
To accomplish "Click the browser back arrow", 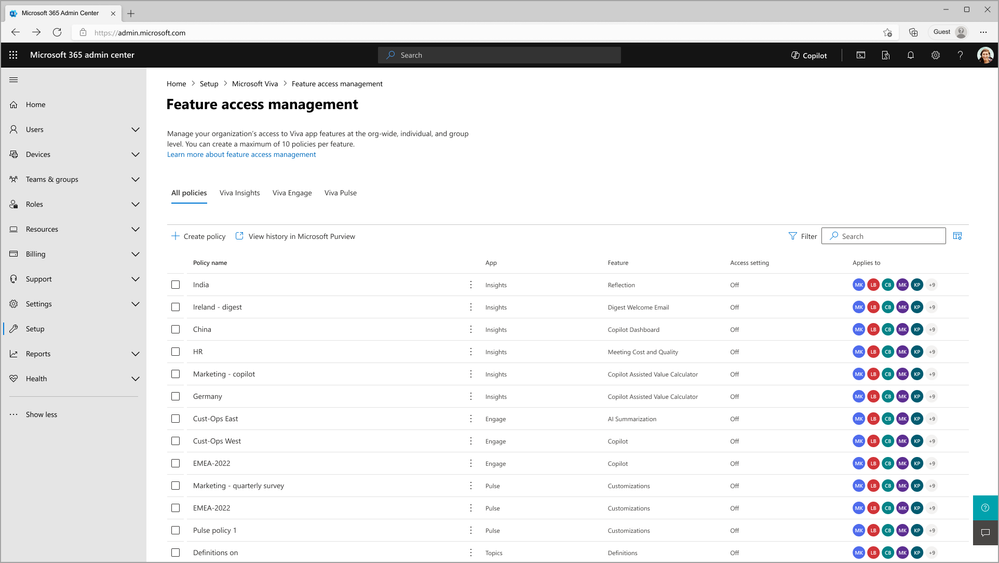I will pos(15,32).
